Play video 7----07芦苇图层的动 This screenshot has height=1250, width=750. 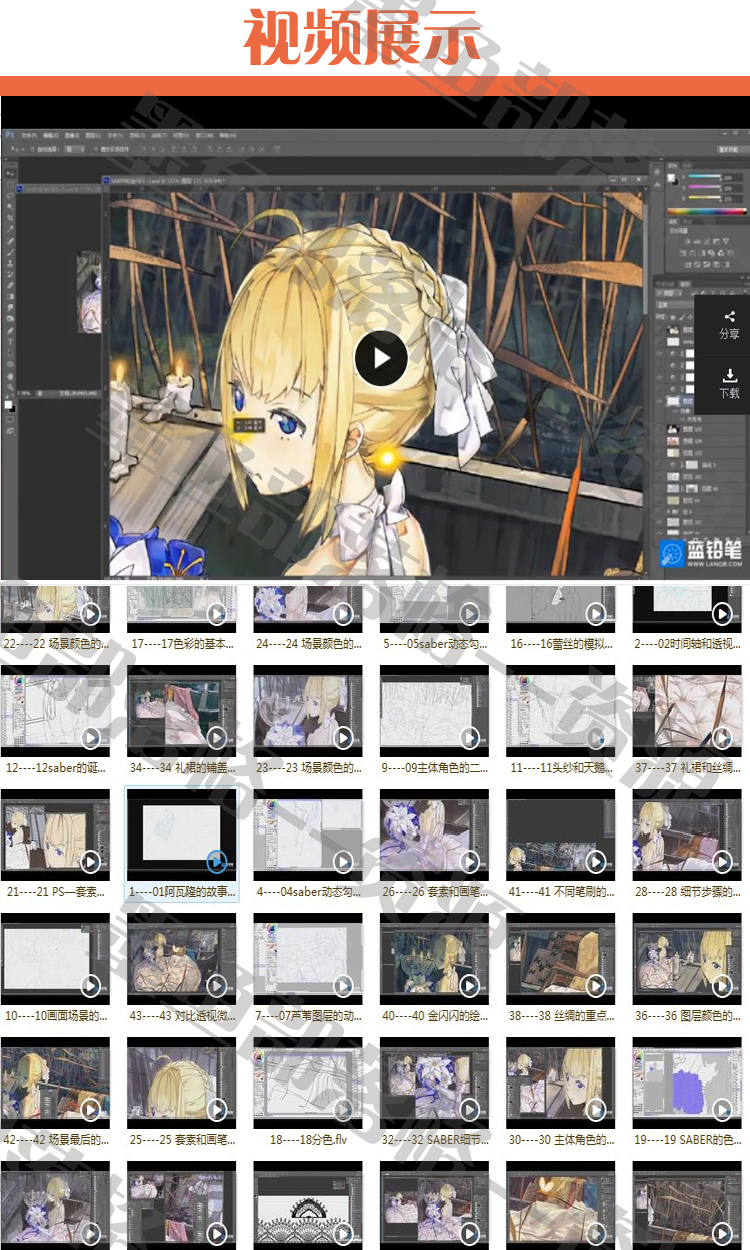[344, 985]
